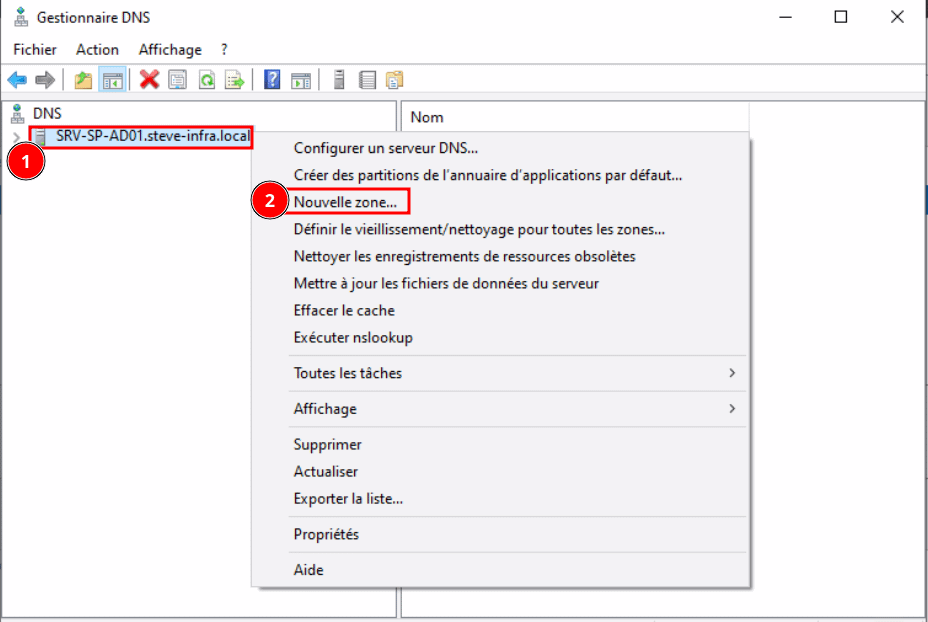The width and height of the screenshot is (928, 622).
Task: Click the Export list toolbar icon
Action: [x=235, y=80]
